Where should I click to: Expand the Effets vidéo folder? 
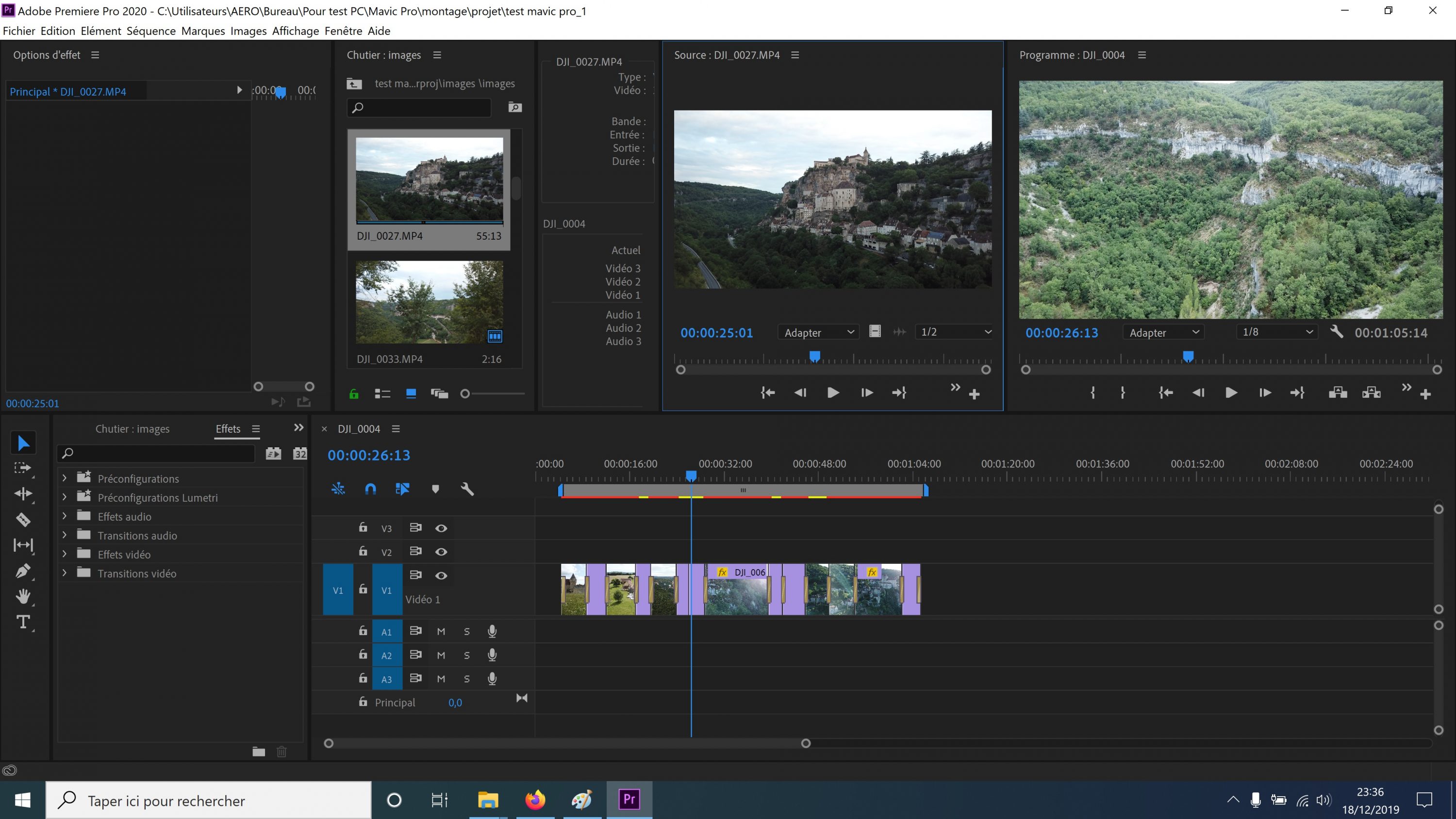tap(65, 554)
